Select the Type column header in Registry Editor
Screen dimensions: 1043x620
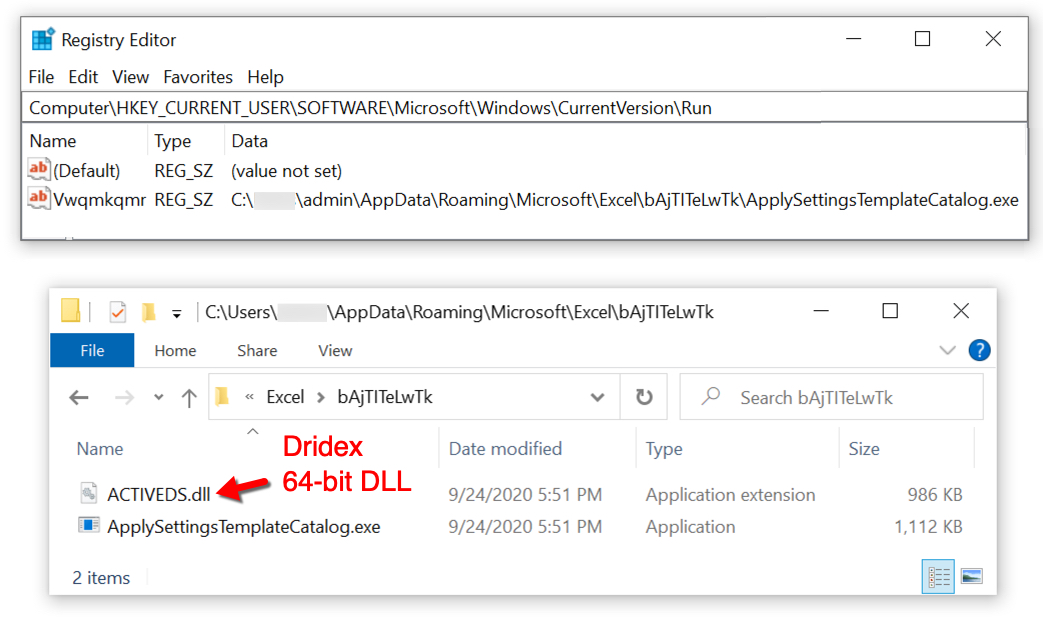tap(173, 141)
